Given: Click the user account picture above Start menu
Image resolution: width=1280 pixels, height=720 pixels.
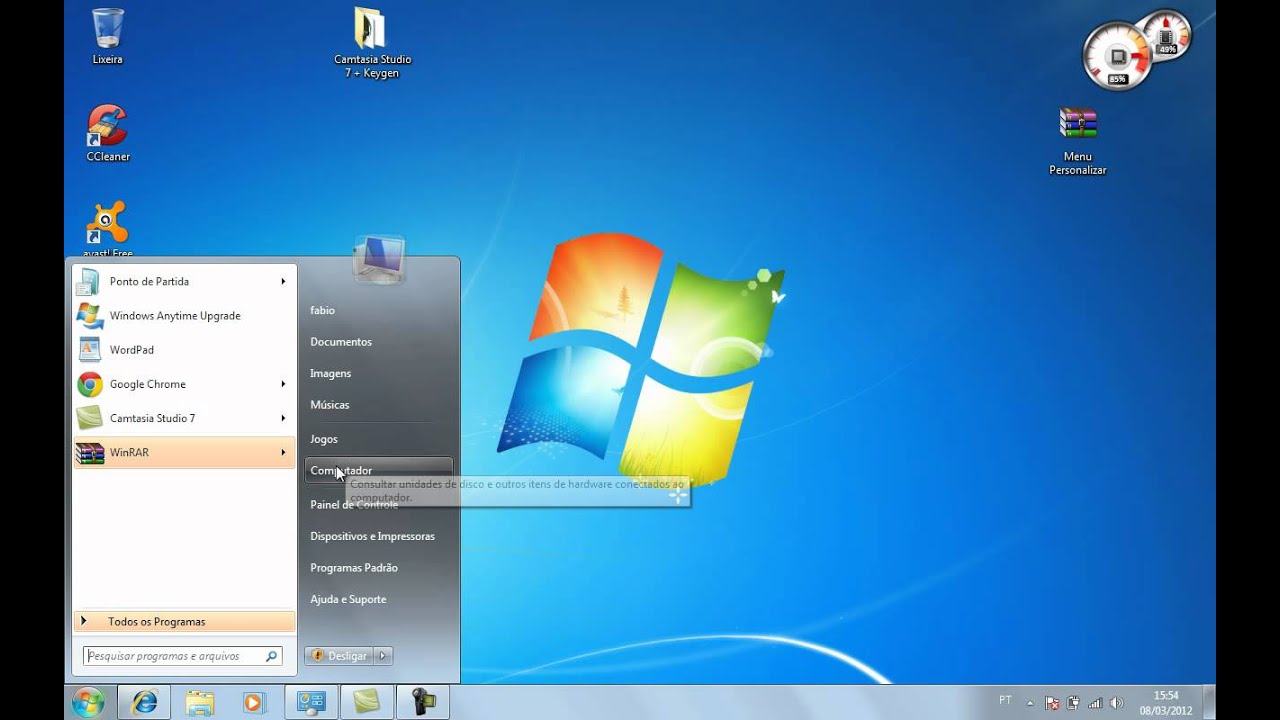Looking at the screenshot, I should [x=379, y=260].
